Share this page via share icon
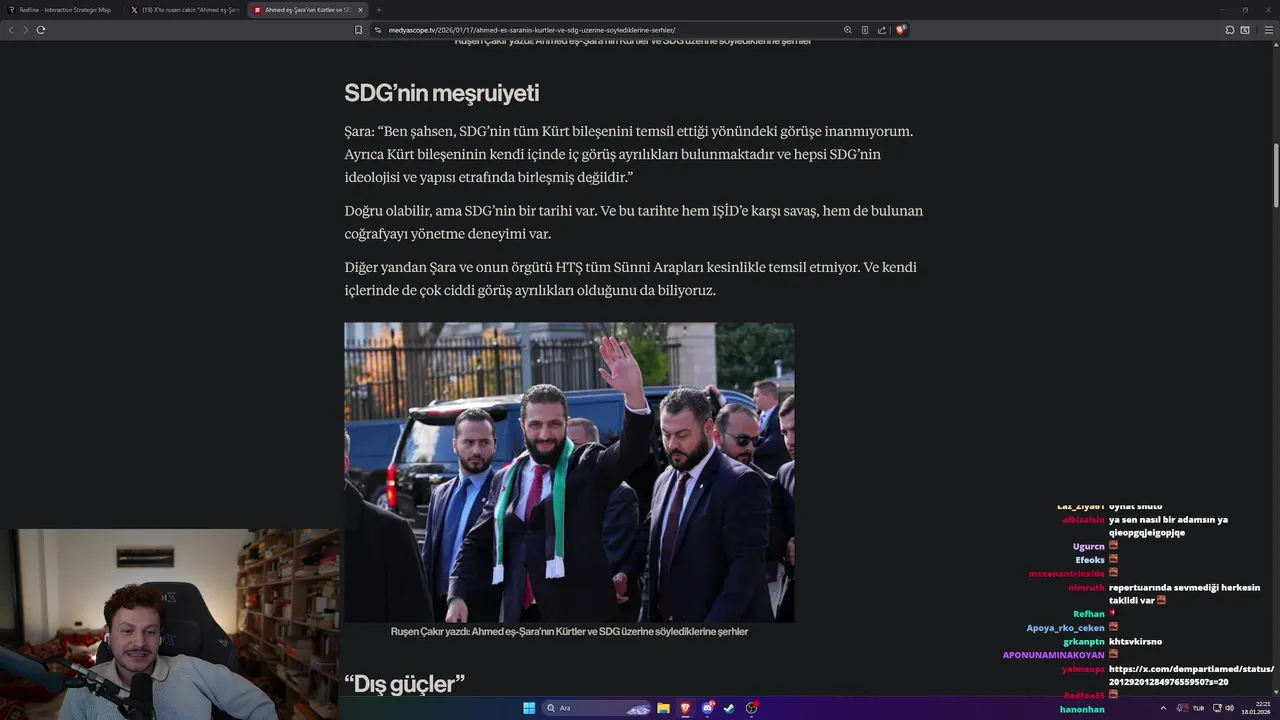The width and height of the screenshot is (1280, 720). [882, 30]
